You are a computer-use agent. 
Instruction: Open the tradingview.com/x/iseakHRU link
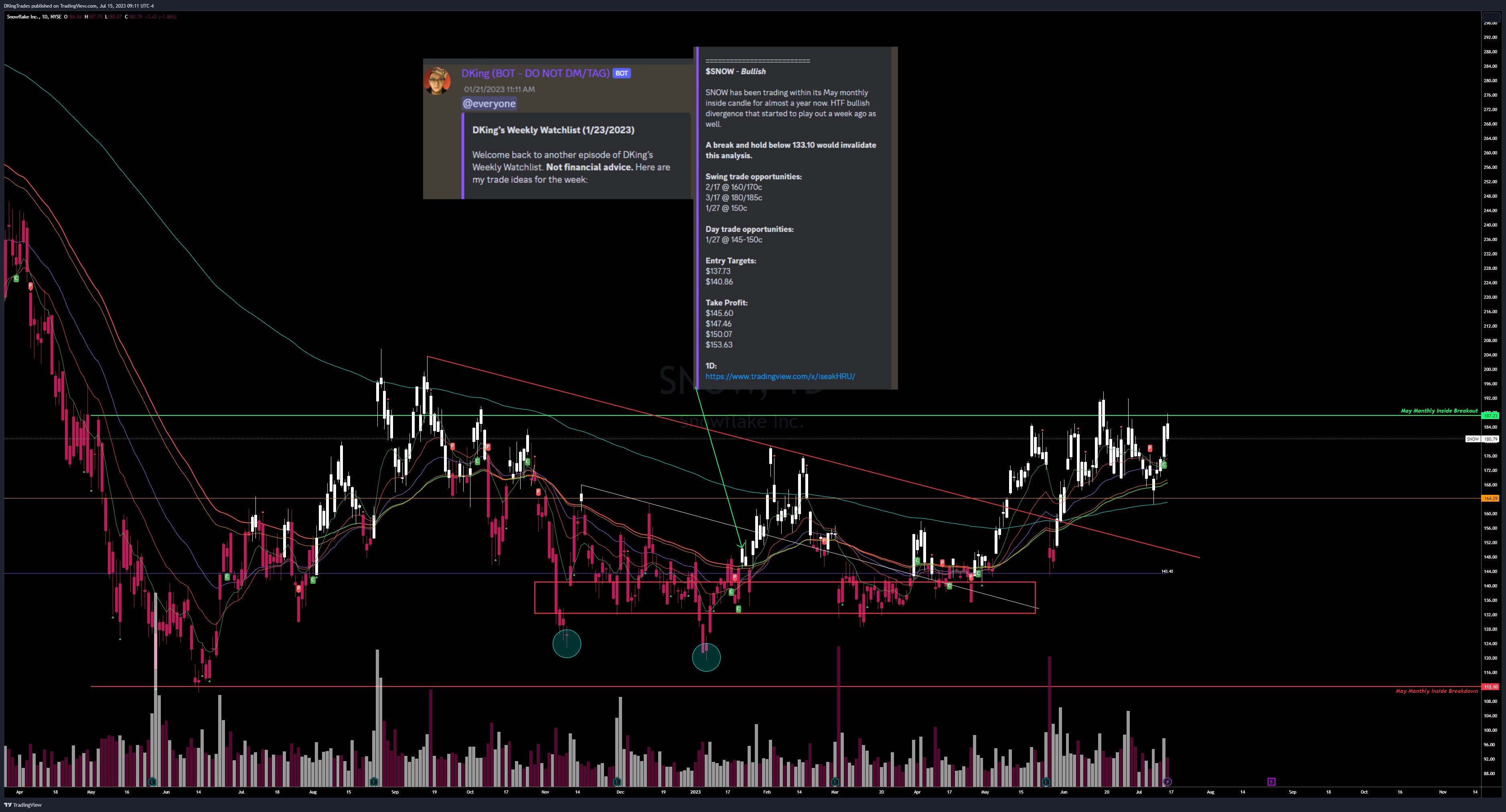point(780,377)
